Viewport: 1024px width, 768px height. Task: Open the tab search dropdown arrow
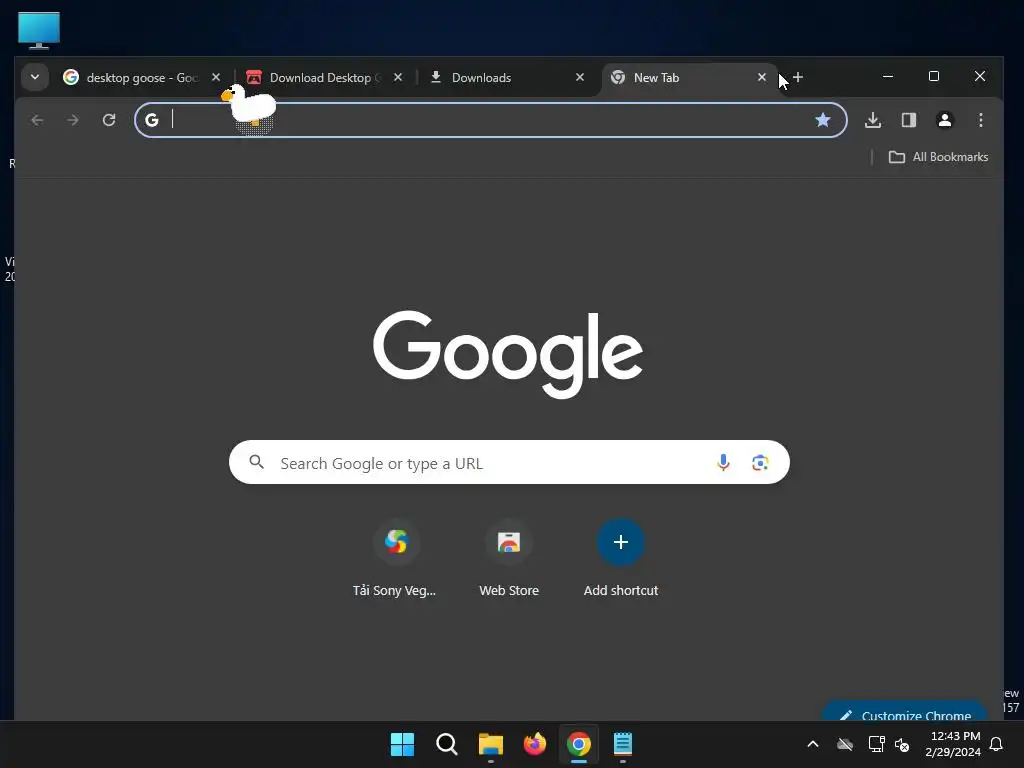pyautogui.click(x=35, y=77)
